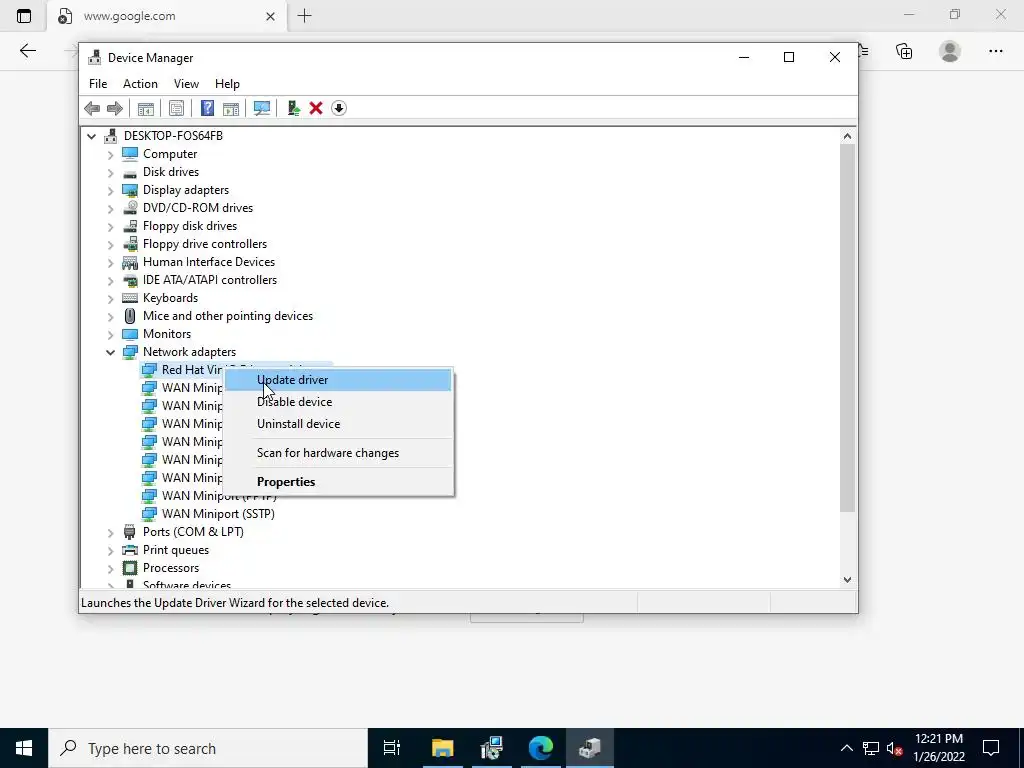This screenshot has width=1024, height=768.
Task: Click the vertical scrollbar thumb in device tree
Action: pyautogui.click(x=847, y=328)
